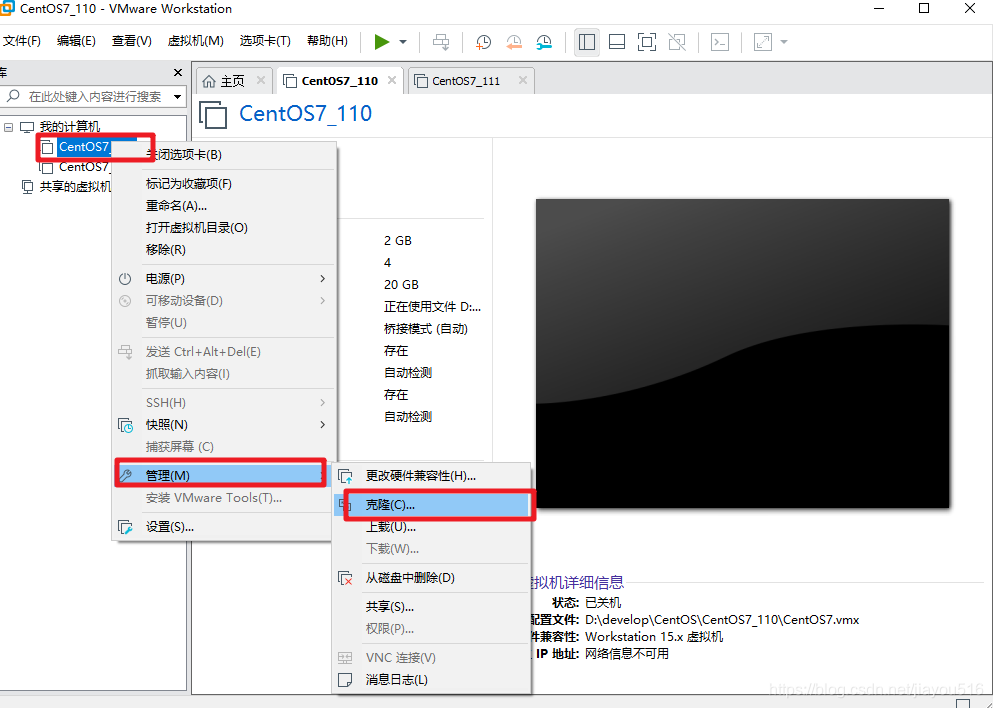The image size is (993, 708).
Task: Take a snapshot using the snapshot icon
Action: pyautogui.click(x=484, y=42)
